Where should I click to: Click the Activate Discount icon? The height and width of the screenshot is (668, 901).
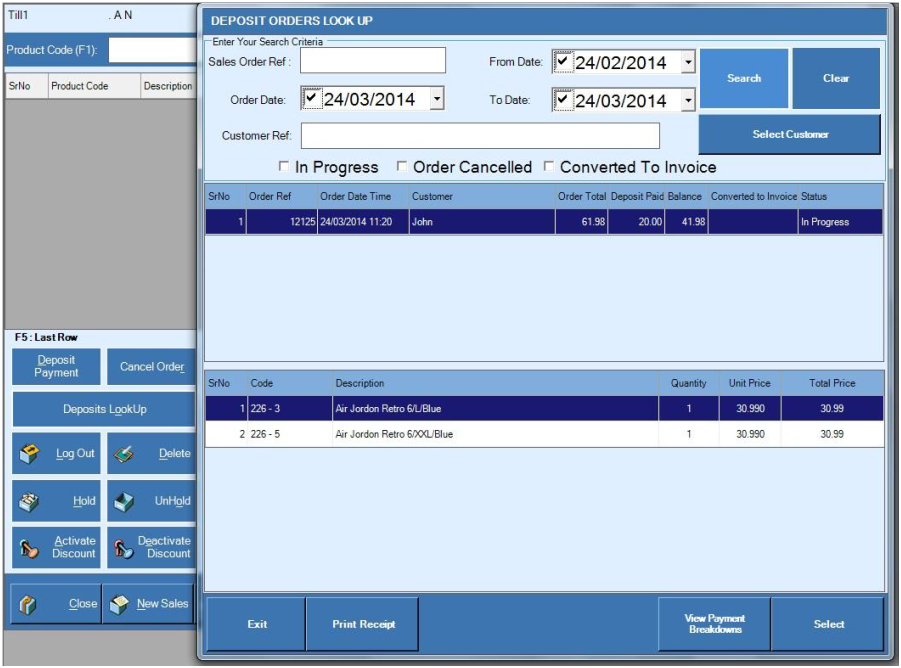click(29, 548)
